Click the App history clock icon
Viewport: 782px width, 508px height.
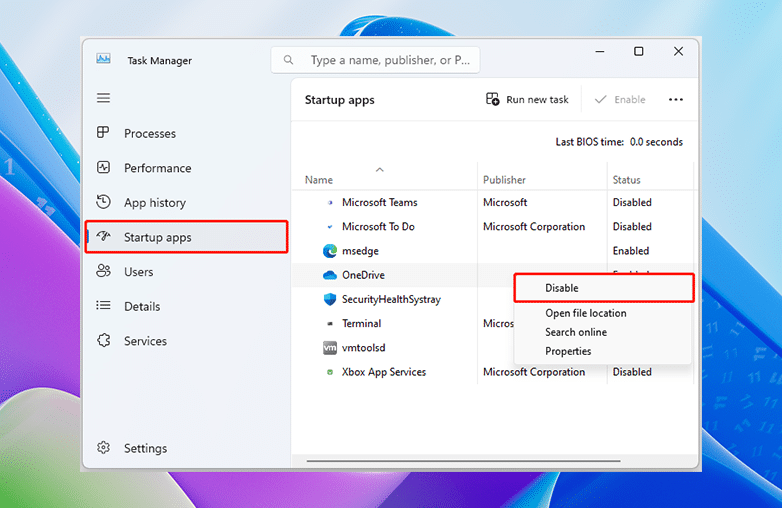tap(103, 202)
